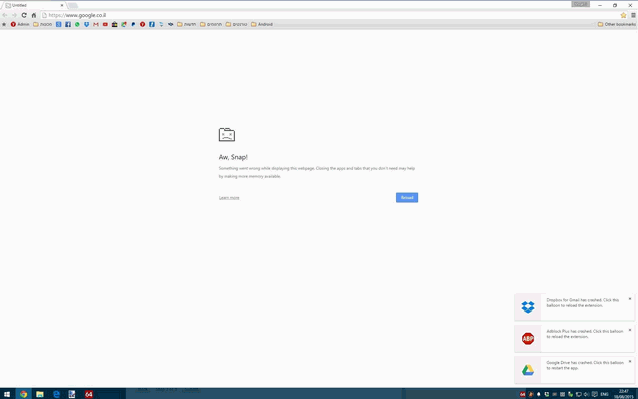Click Dropbox for Gmail crashed notification
This screenshot has height=399, width=638.
pyautogui.click(x=574, y=307)
